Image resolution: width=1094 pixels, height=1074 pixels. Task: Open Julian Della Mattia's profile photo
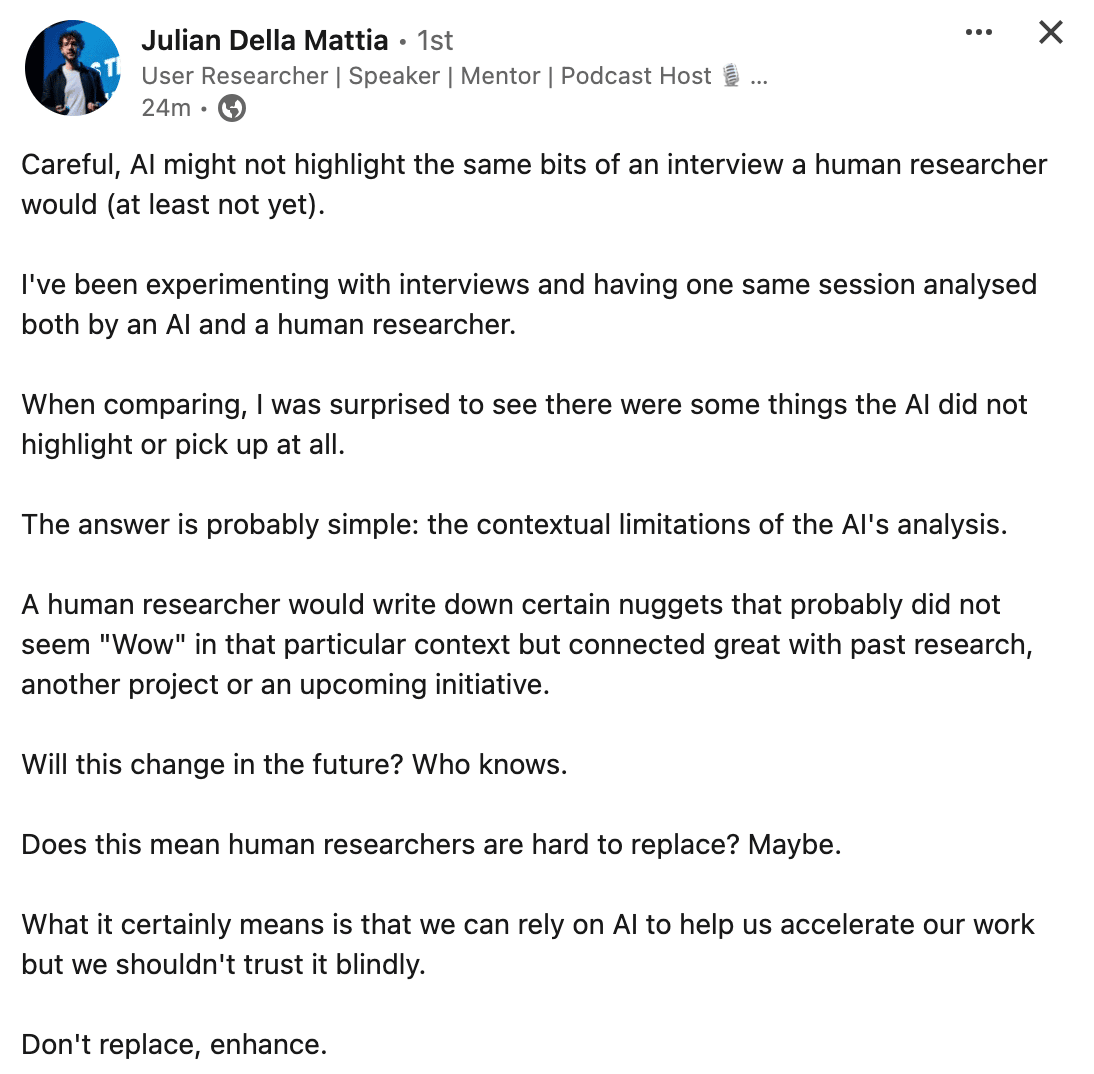coord(73,68)
